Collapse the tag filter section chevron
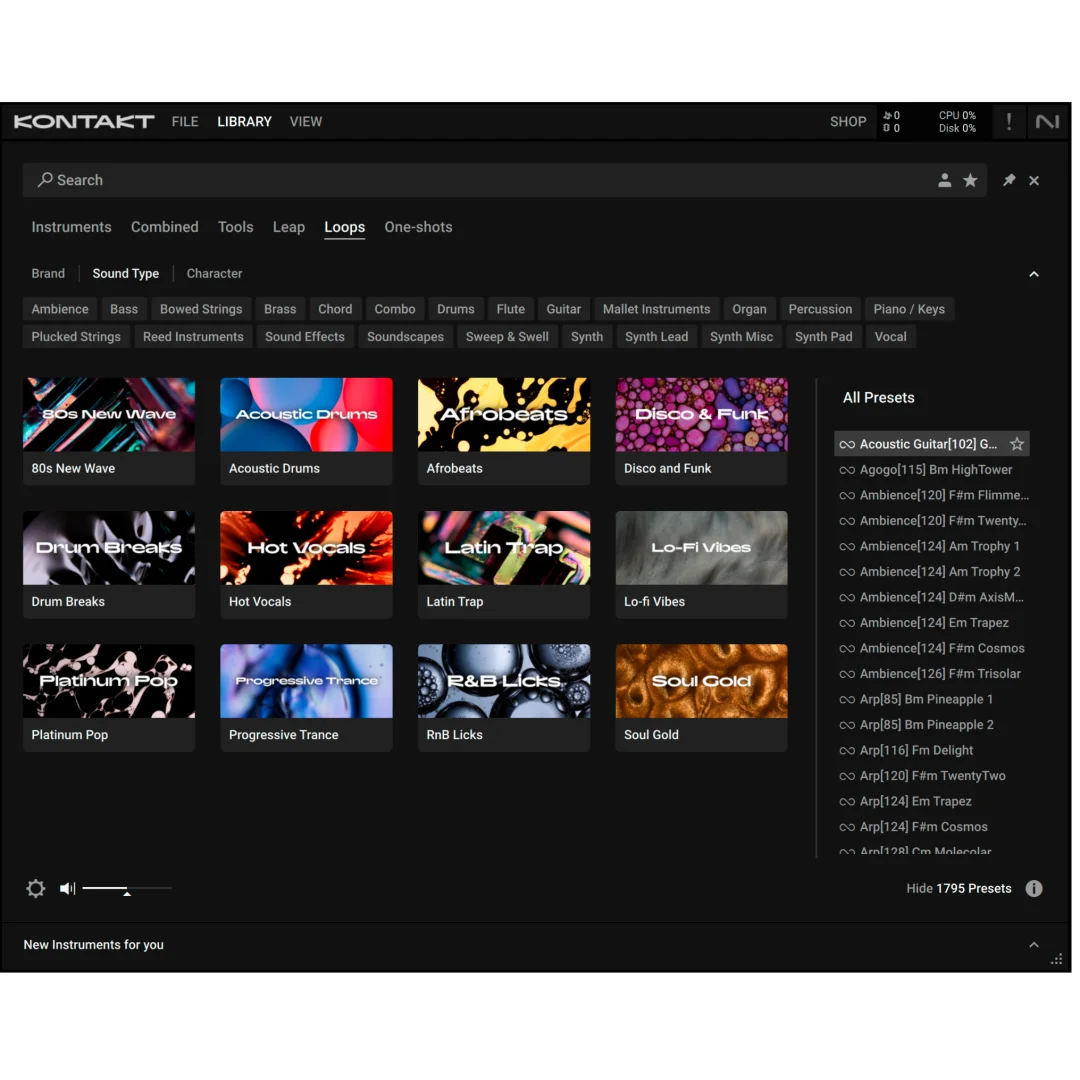Image resolution: width=1080 pixels, height=1080 pixels. coord(1034,274)
